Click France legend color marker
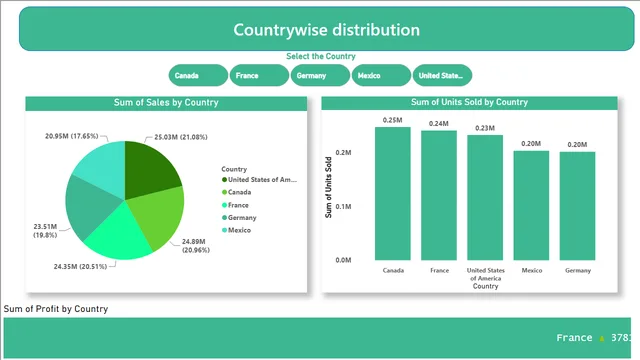Image resolution: width=640 pixels, height=360 pixels. pos(224,205)
